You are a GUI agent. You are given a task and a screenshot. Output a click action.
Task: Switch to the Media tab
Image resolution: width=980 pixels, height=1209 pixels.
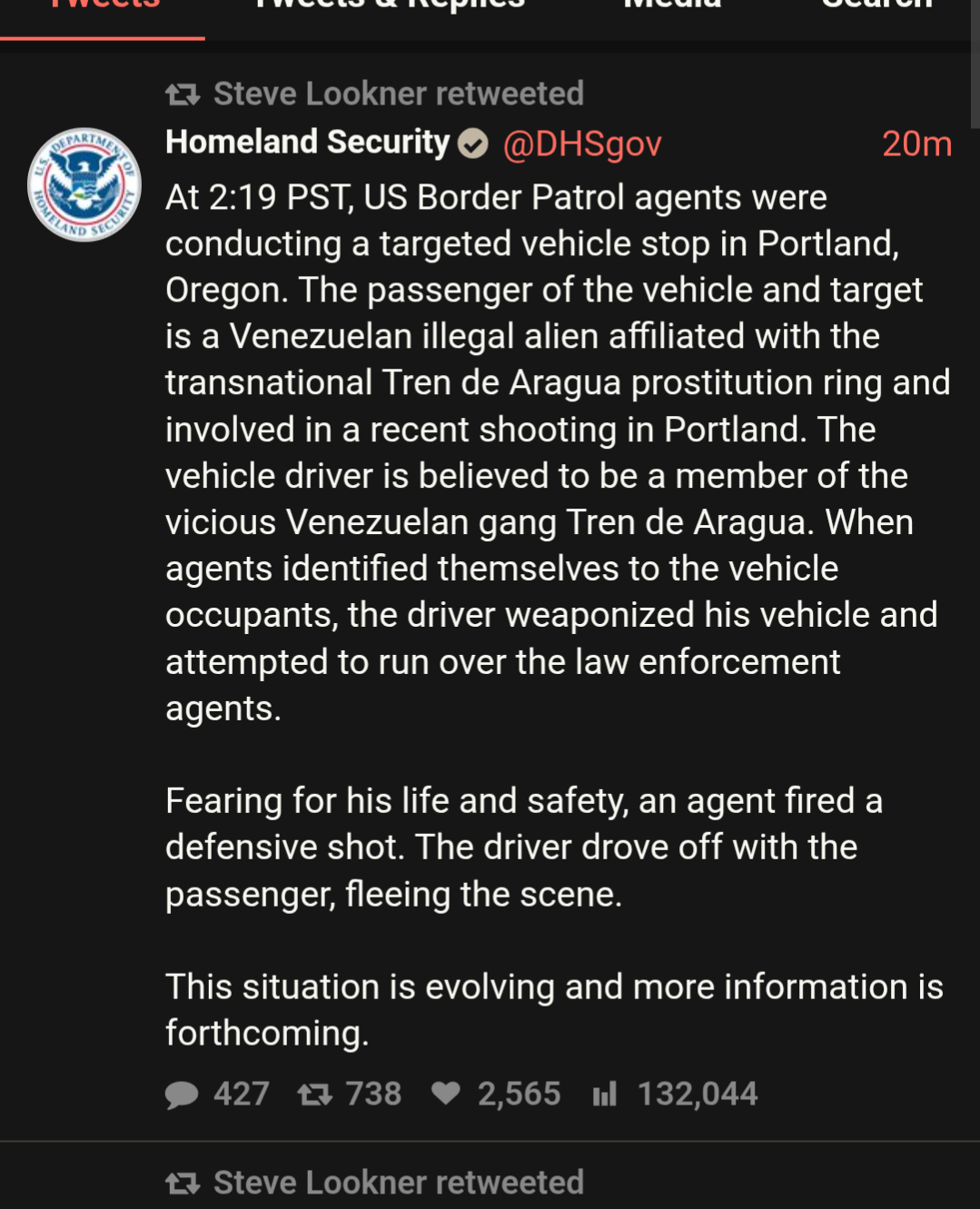672,7
